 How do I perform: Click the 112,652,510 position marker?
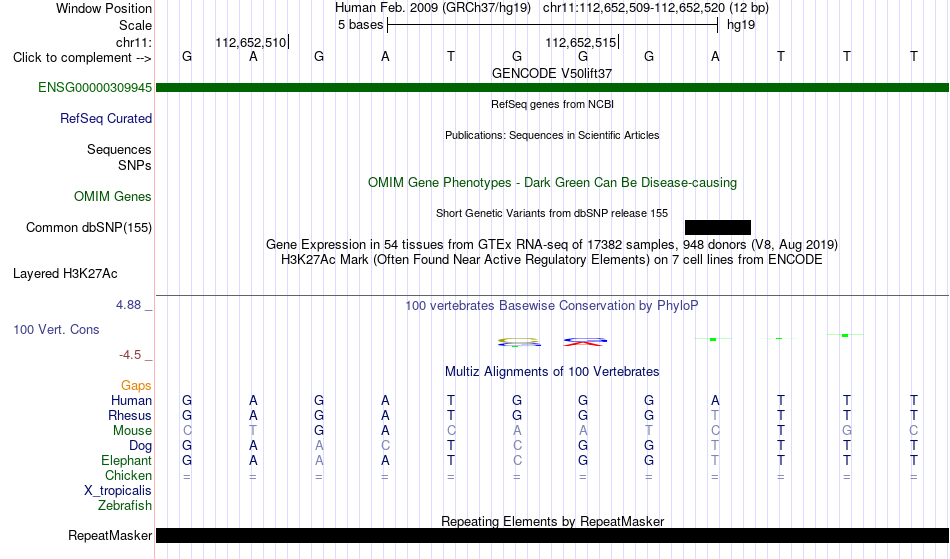[251, 43]
